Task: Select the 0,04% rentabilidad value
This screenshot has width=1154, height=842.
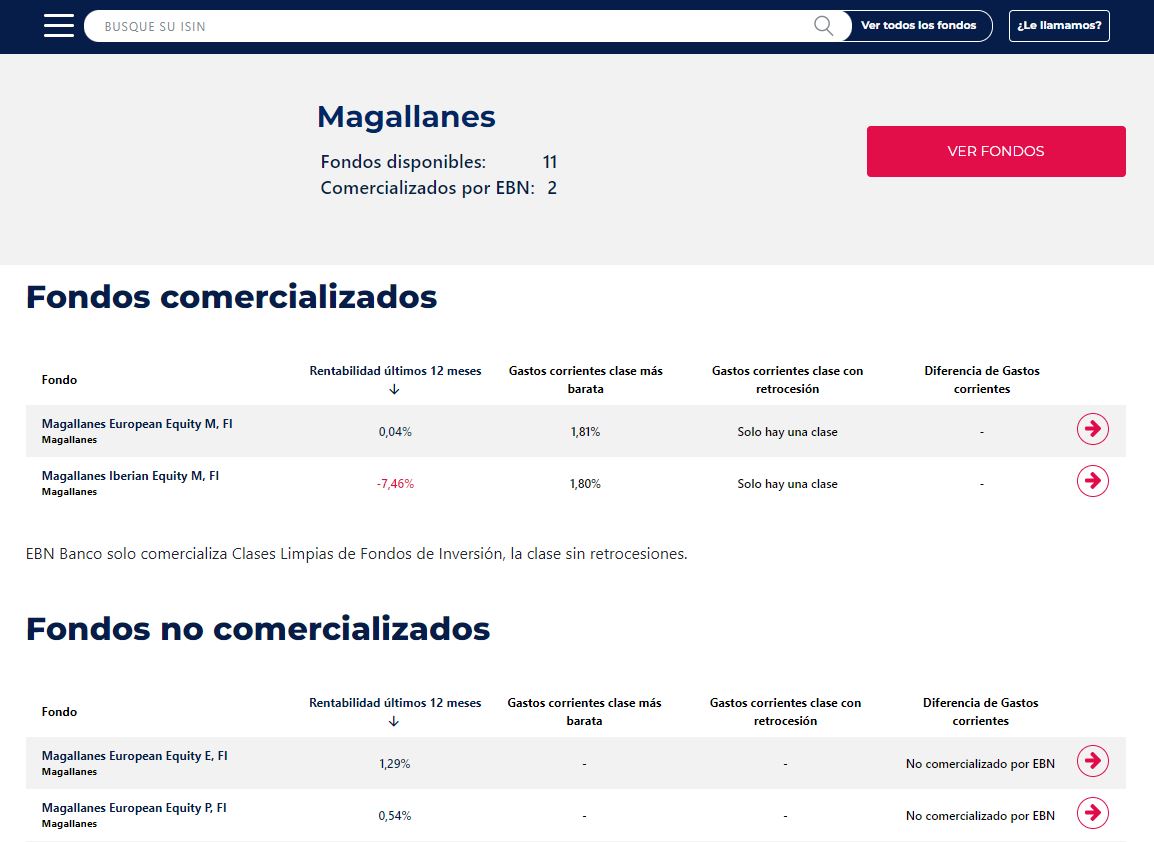Action: coord(395,432)
